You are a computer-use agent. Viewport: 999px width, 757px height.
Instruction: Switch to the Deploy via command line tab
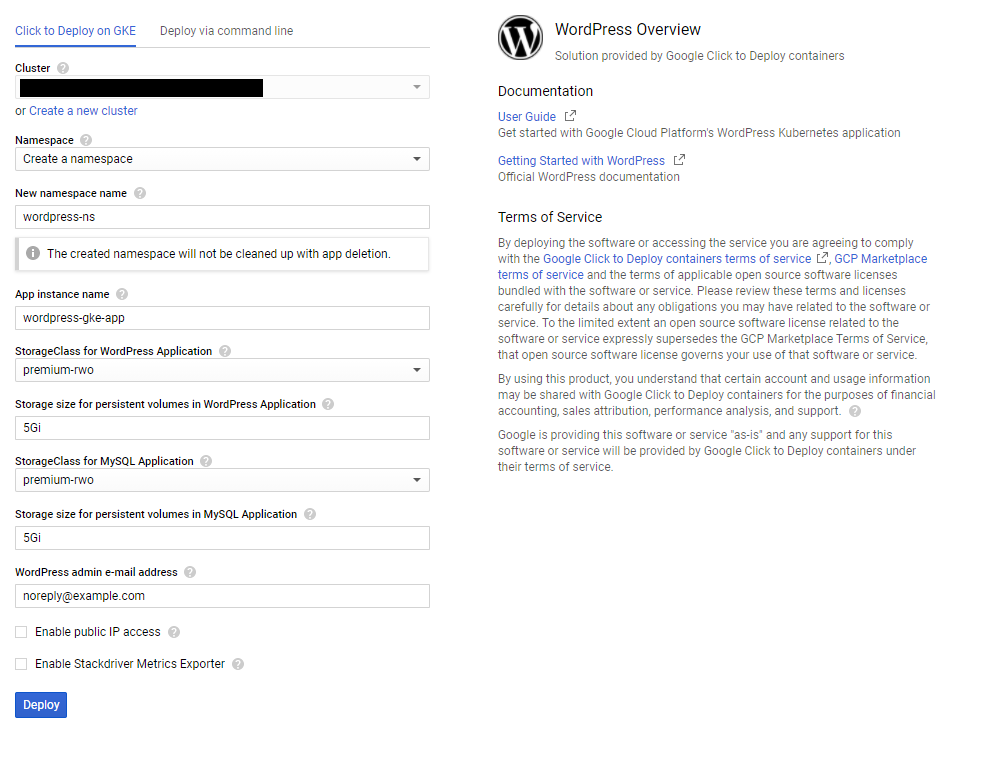[226, 31]
